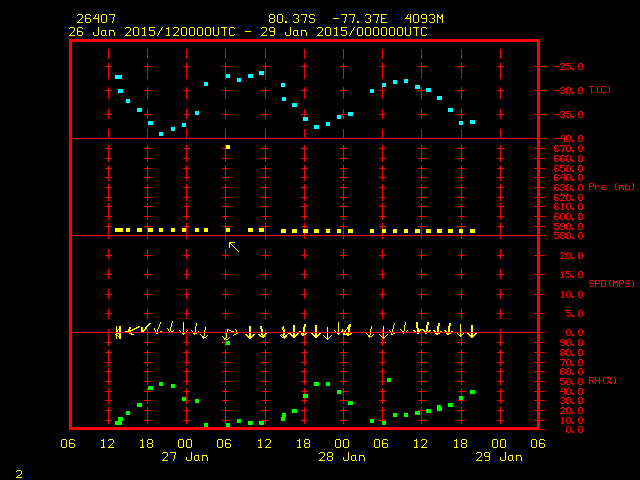This screenshot has height=480, width=640.
Task: Click the date range header starting 26 Jan 2015
Action: tap(248, 31)
